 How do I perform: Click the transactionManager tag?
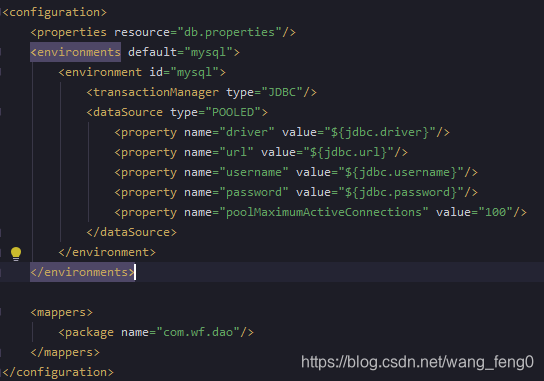[x=153, y=92]
